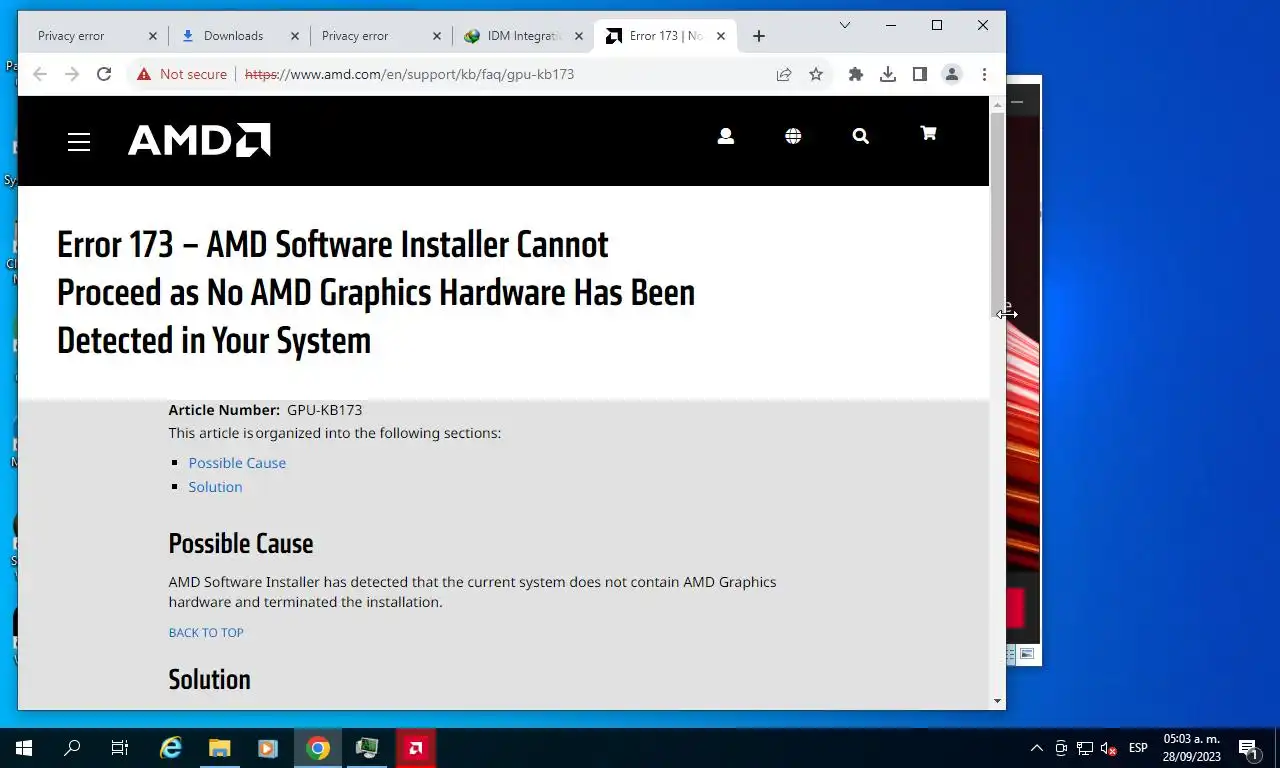Open the taskbar clock and date

click(1192, 748)
